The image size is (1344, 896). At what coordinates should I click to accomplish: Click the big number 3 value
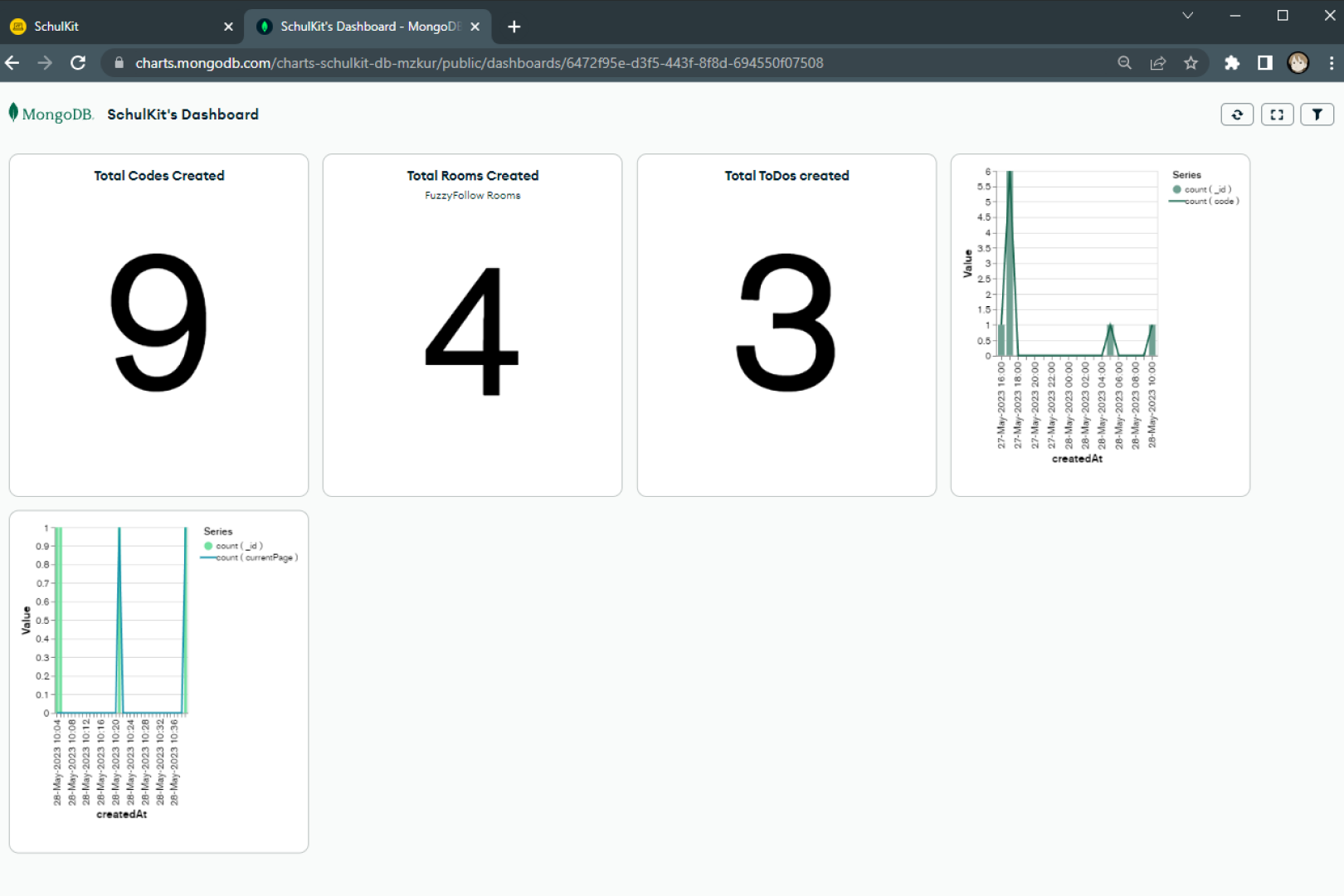pos(786,322)
